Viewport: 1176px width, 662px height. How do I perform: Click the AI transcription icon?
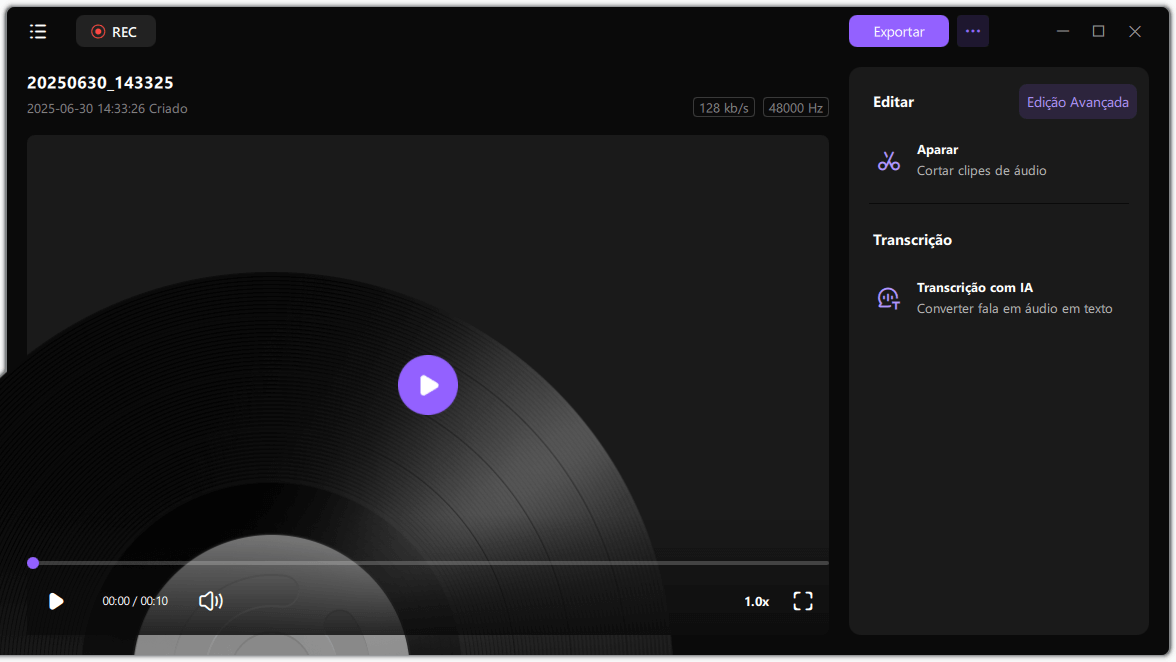[889, 298]
